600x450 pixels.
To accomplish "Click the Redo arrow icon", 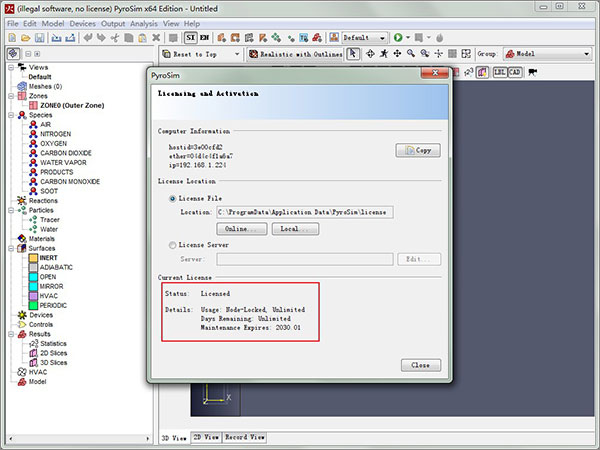I will click(101, 38).
